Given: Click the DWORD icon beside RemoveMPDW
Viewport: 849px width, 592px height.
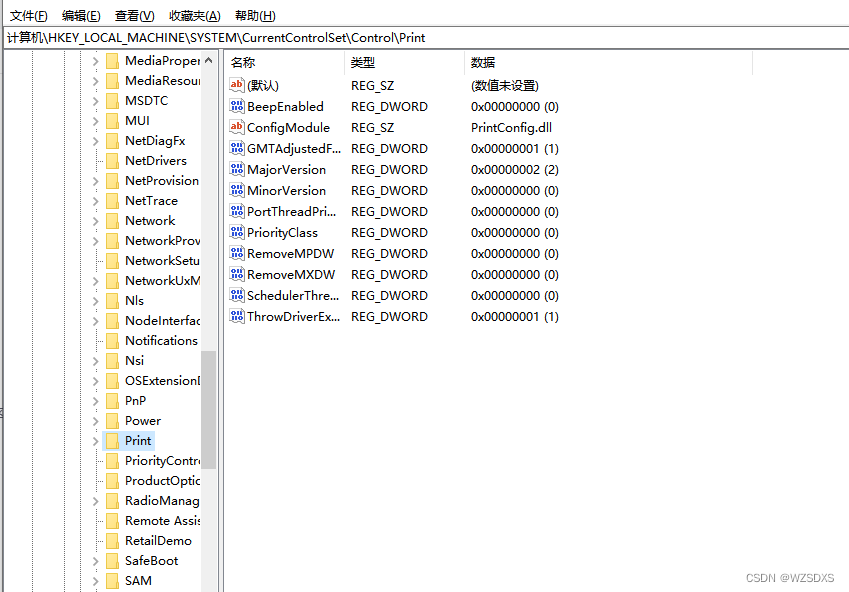Looking at the screenshot, I should point(236,253).
